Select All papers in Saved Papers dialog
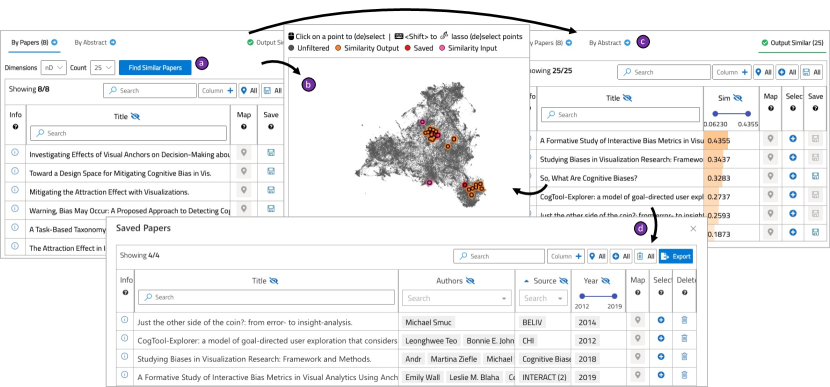Image resolution: width=830 pixels, height=387 pixels. 621,256
